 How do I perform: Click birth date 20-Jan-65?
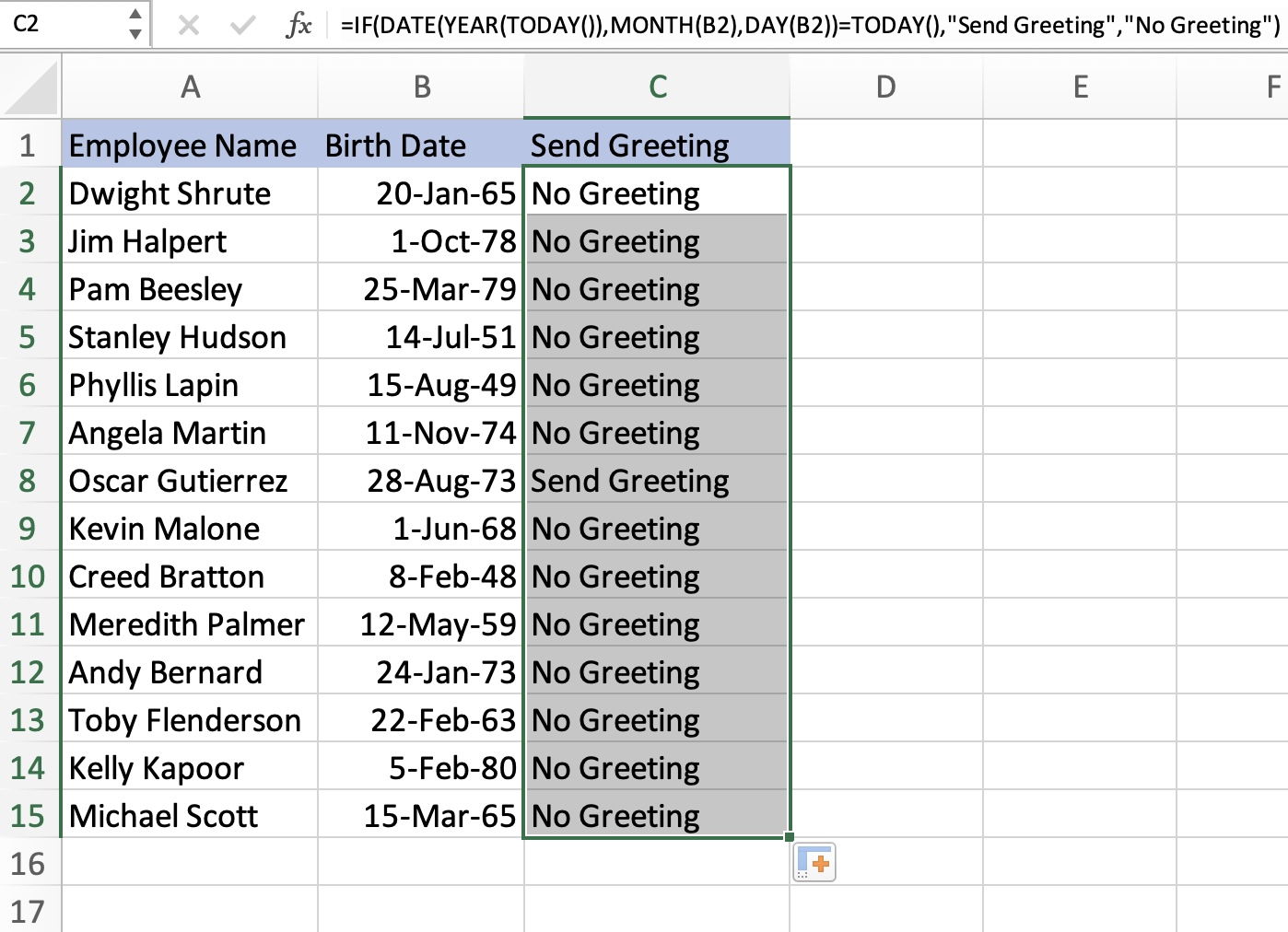click(421, 192)
